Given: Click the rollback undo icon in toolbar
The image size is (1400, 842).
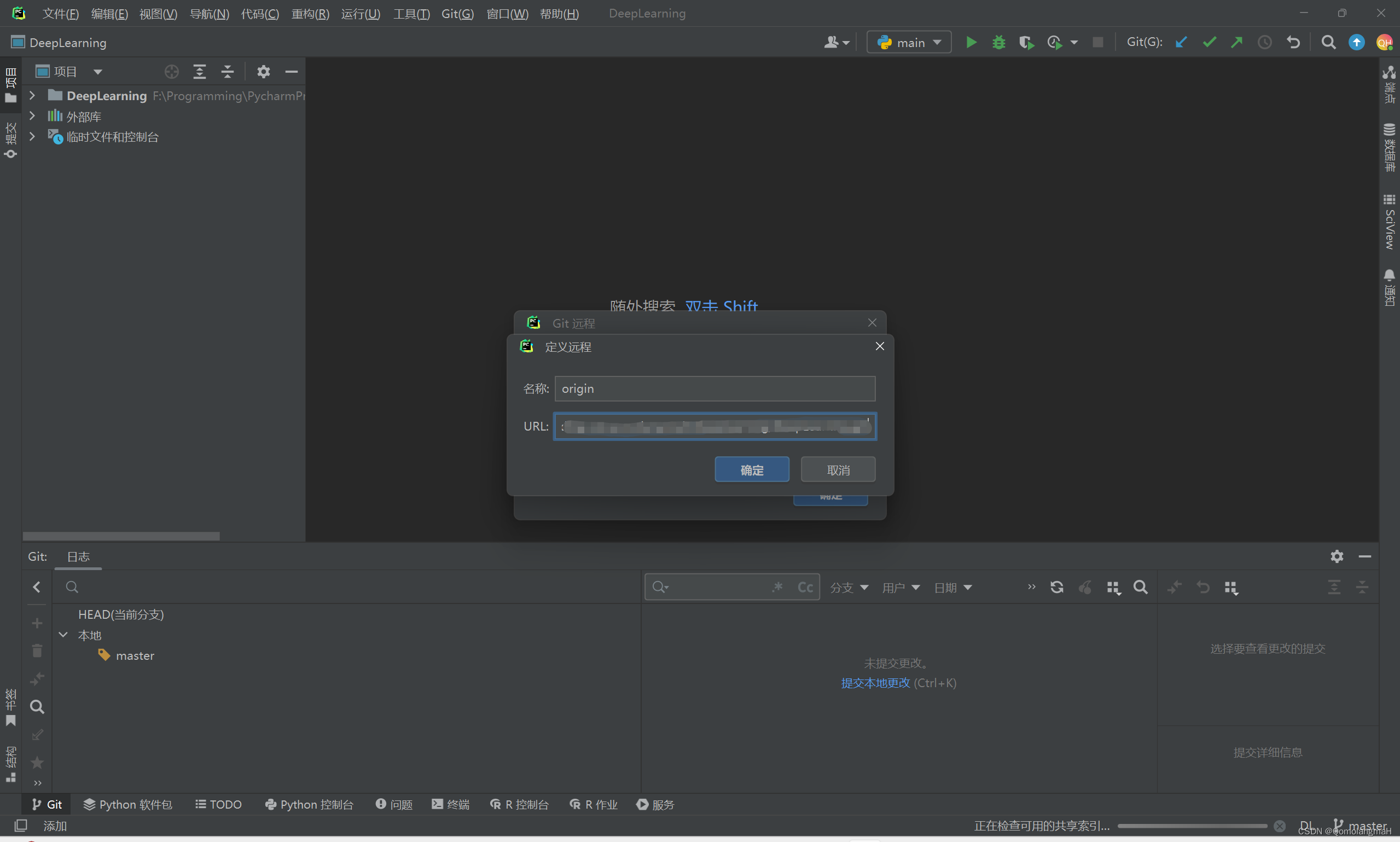Looking at the screenshot, I should [1293, 43].
